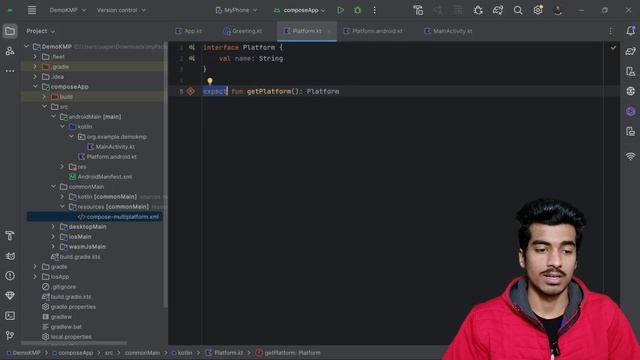Expand the desktopMain folder
Image resolution: width=640 pixels, height=360 pixels.
tap(53, 227)
